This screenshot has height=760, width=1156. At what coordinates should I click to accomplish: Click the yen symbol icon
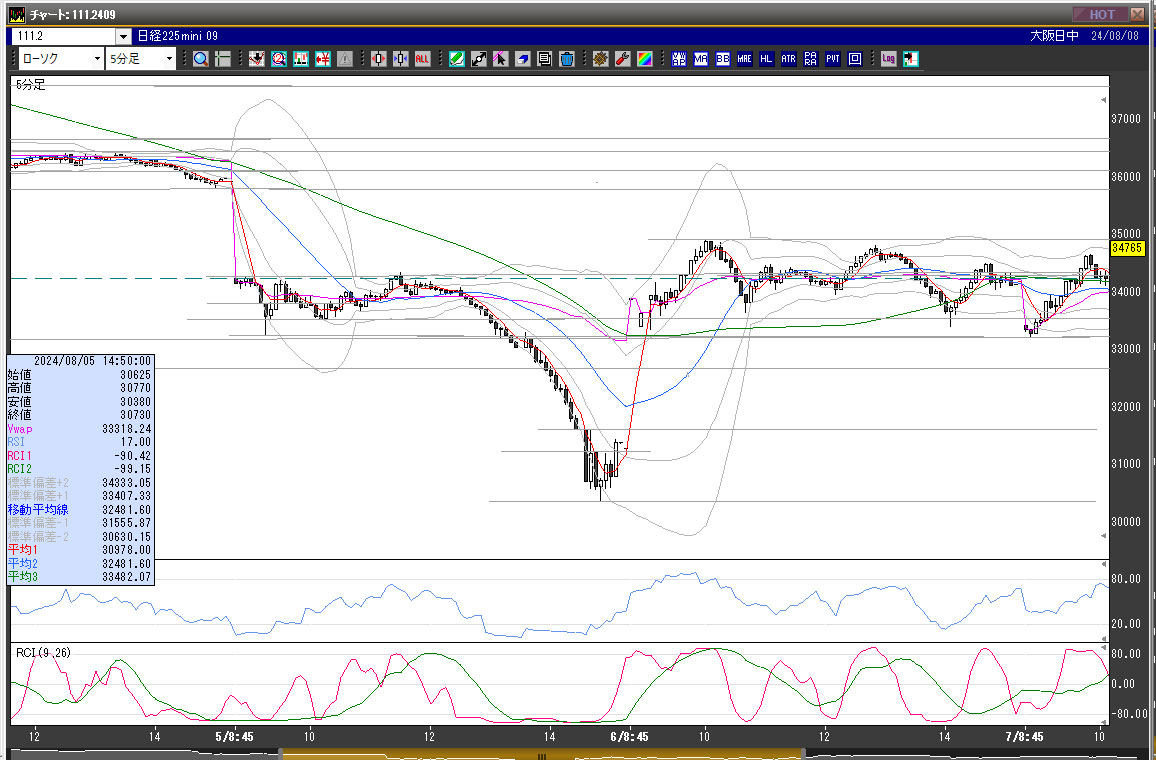[x=323, y=59]
